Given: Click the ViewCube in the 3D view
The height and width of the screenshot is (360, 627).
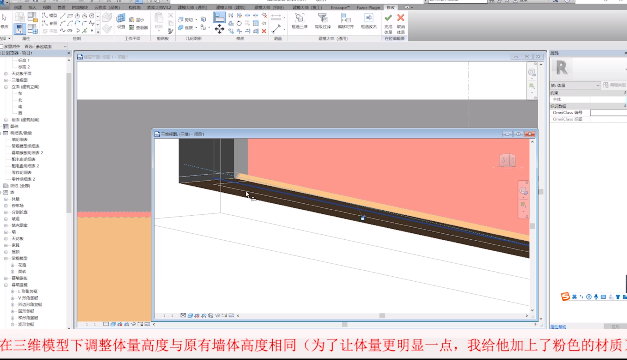Looking at the screenshot, I should coord(507,160).
